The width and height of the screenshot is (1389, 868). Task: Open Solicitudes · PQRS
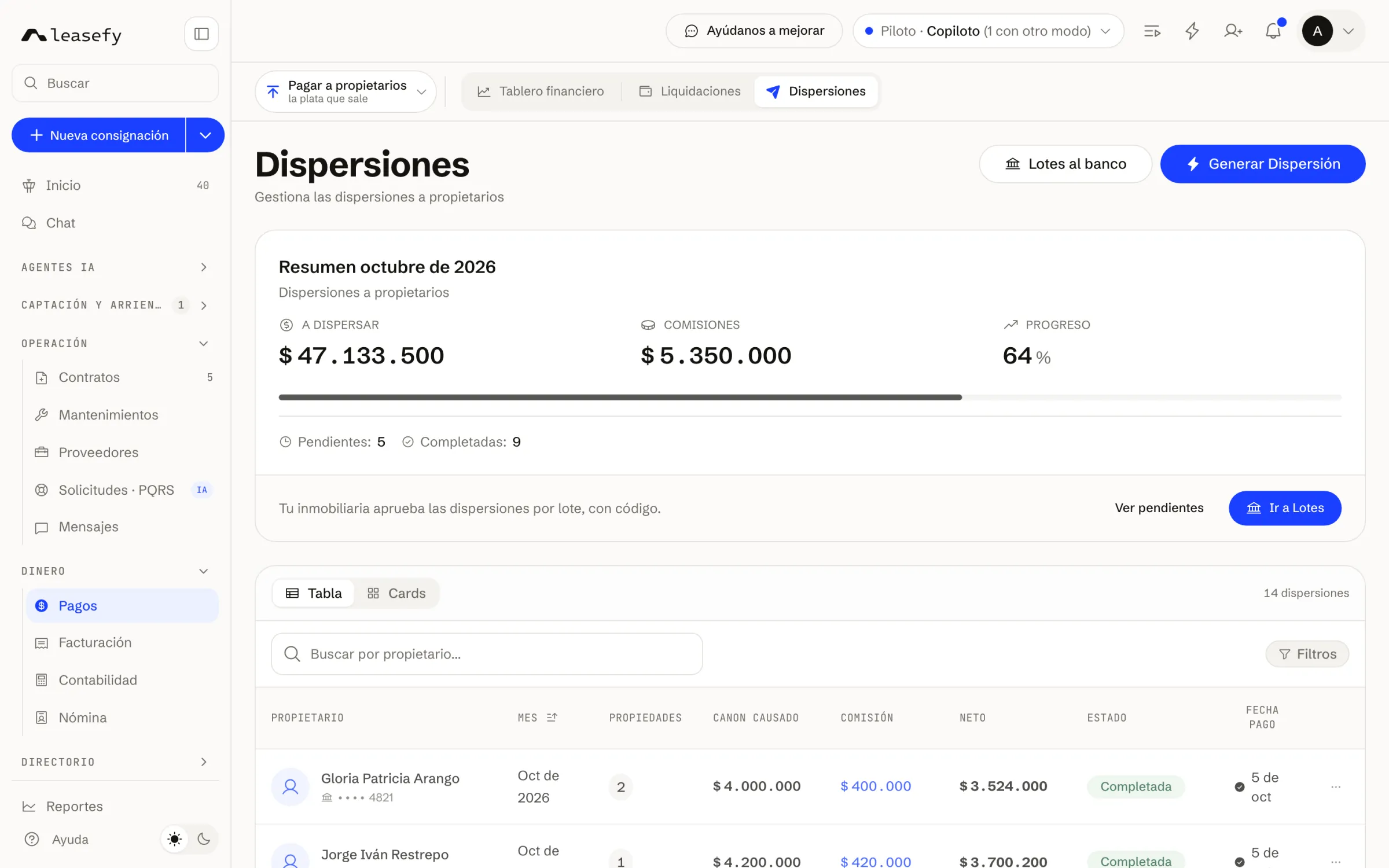click(123, 490)
